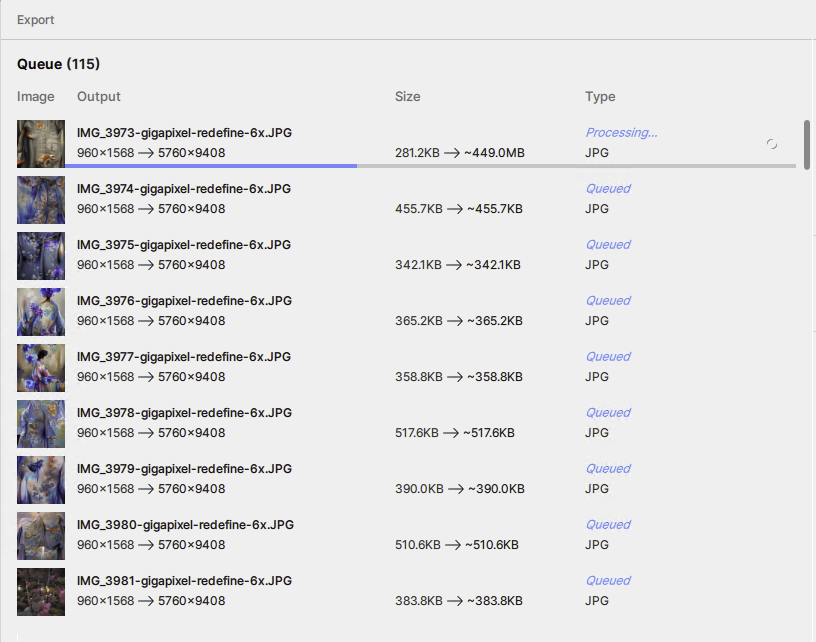
Task: Click size estimate 390.0KB → ~390.0KB
Action: pyautogui.click(x=460, y=489)
